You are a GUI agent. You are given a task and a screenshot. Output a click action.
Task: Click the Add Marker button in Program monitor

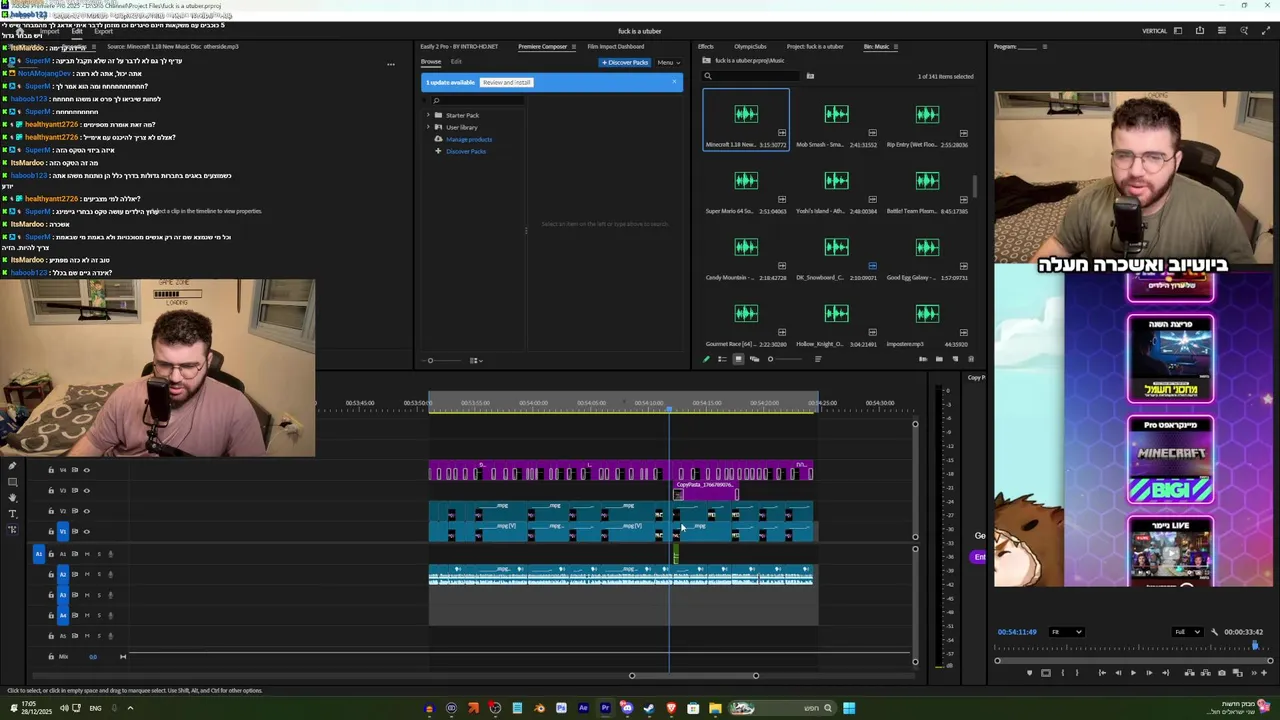1030,673
